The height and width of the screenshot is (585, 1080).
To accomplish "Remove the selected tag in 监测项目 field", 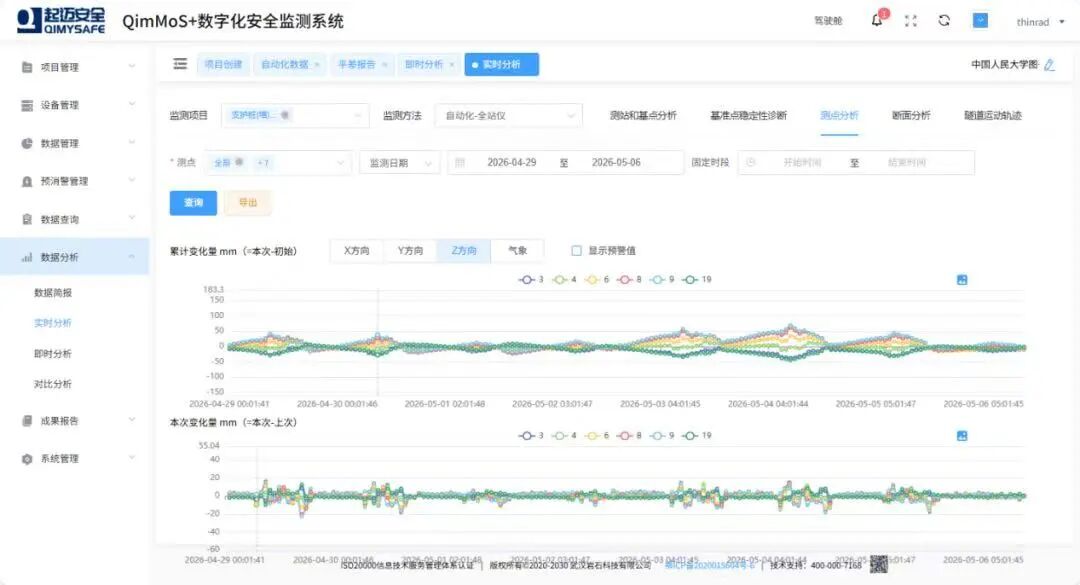I will 285,115.
